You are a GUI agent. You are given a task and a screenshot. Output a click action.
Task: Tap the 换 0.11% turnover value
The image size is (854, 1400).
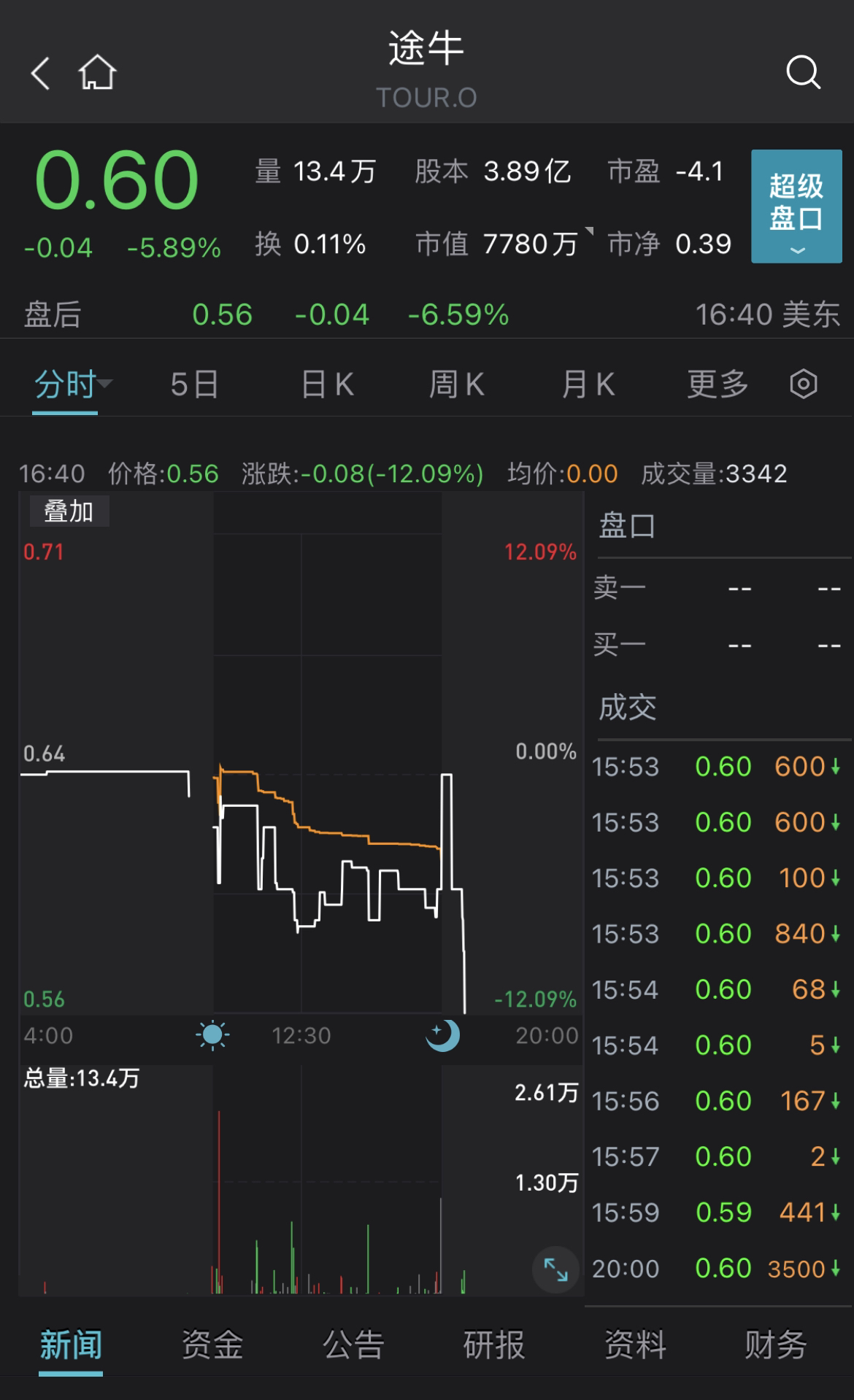coord(310,244)
